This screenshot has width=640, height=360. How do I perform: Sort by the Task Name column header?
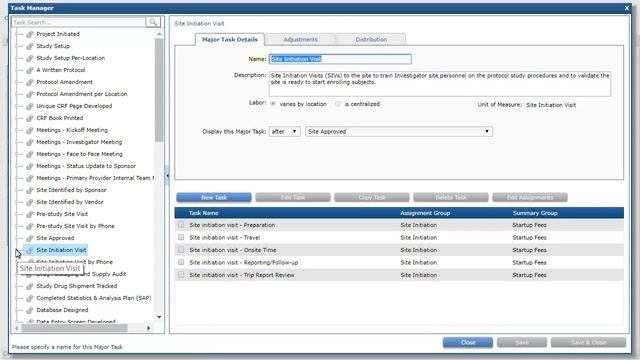pos(203,213)
